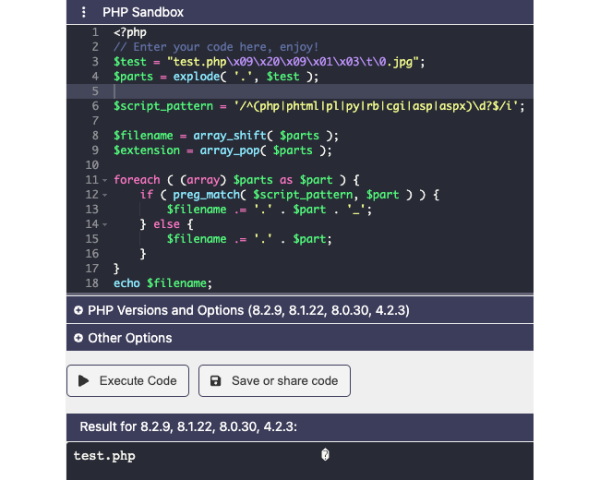Open Save or share code
The image size is (600, 480).
point(274,380)
